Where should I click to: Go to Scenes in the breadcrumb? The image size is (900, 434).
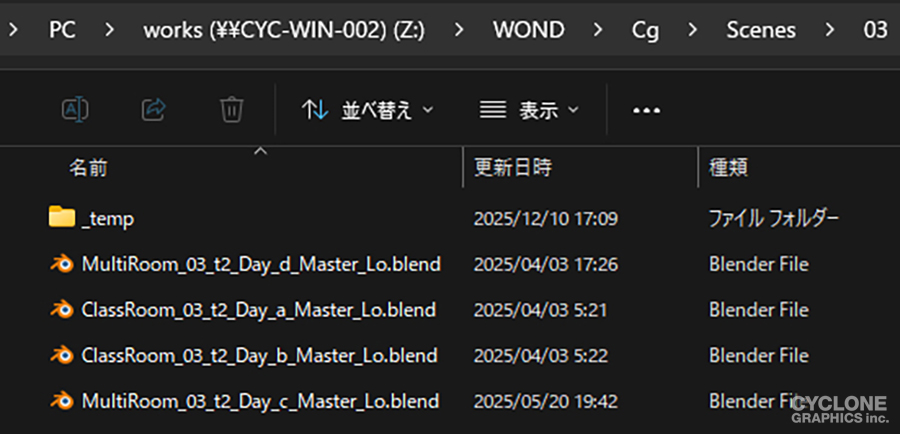(761, 30)
